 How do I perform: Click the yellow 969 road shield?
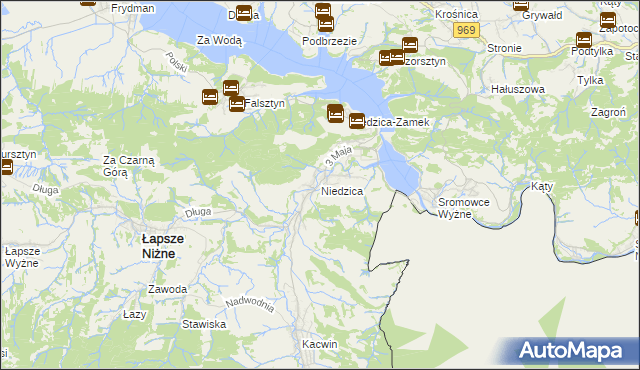466,30
